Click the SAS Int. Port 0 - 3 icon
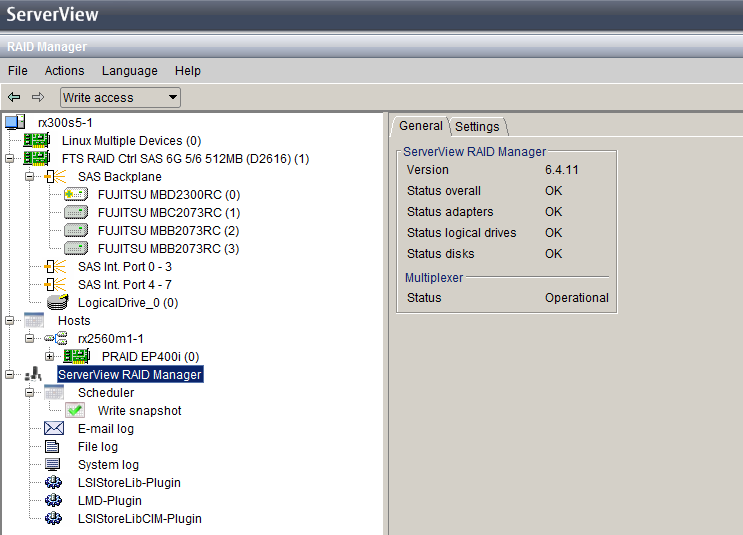The height and width of the screenshot is (535, 743). (x=55, y=266)
